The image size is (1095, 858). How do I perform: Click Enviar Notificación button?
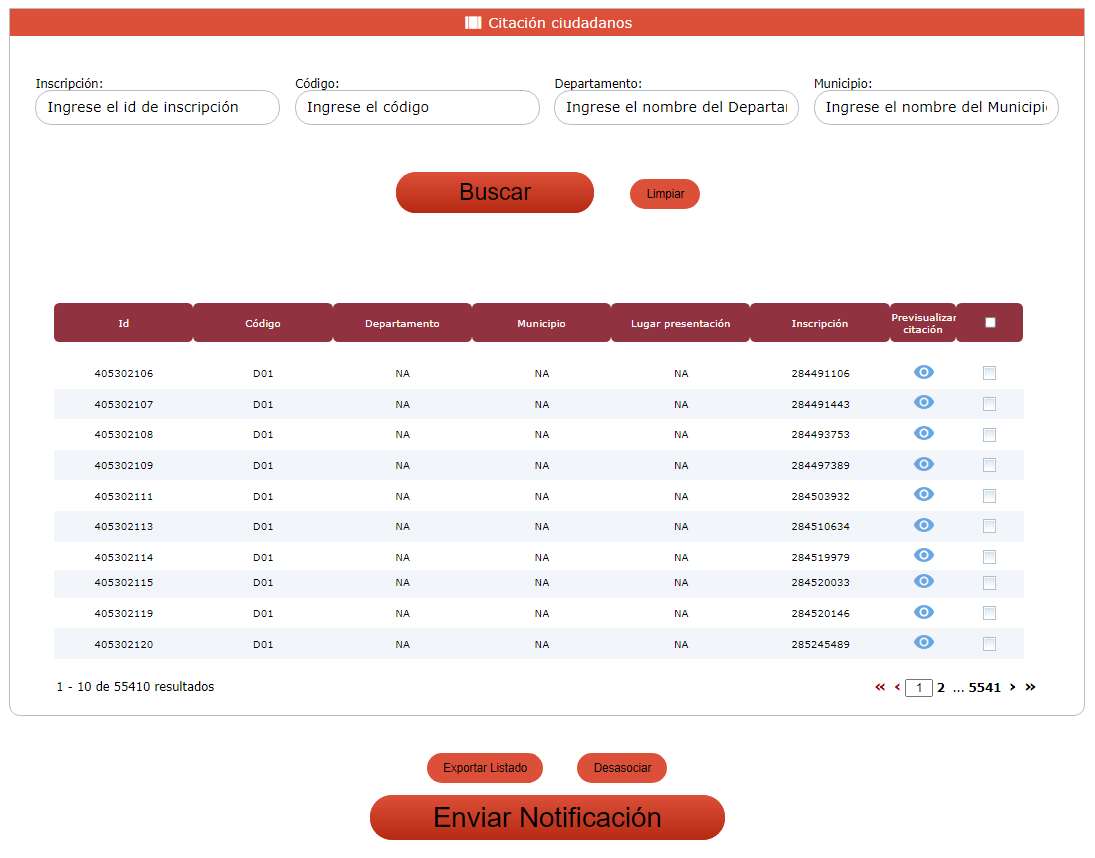click(547, 818)
